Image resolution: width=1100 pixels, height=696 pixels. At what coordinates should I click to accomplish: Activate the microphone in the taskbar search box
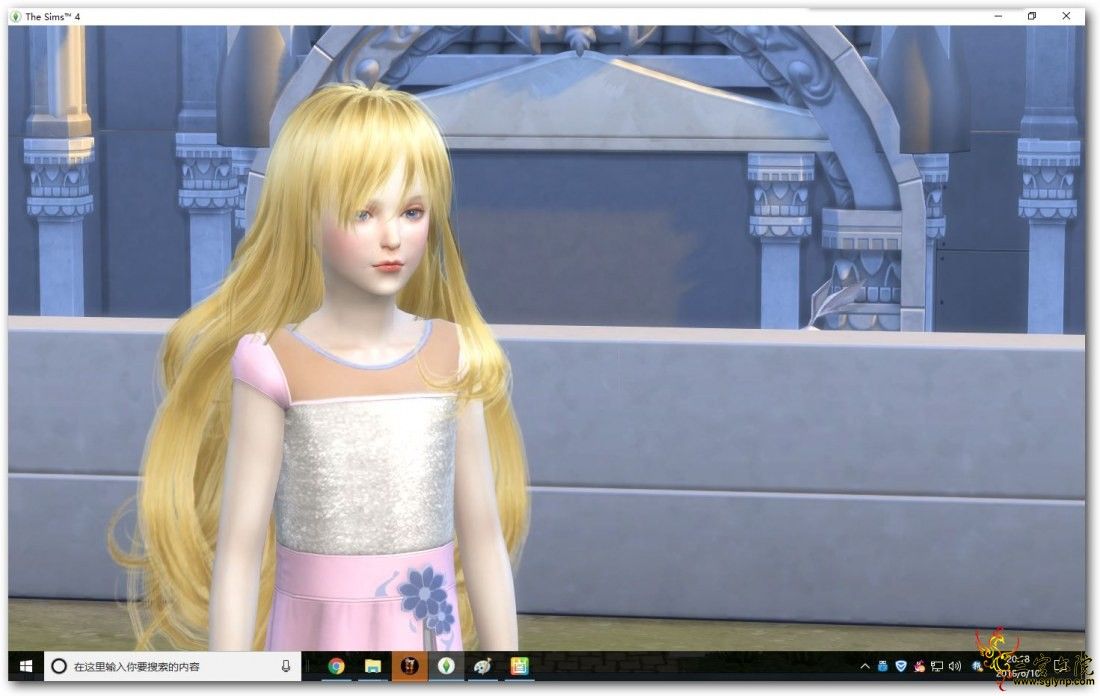(x=286, y=666)
